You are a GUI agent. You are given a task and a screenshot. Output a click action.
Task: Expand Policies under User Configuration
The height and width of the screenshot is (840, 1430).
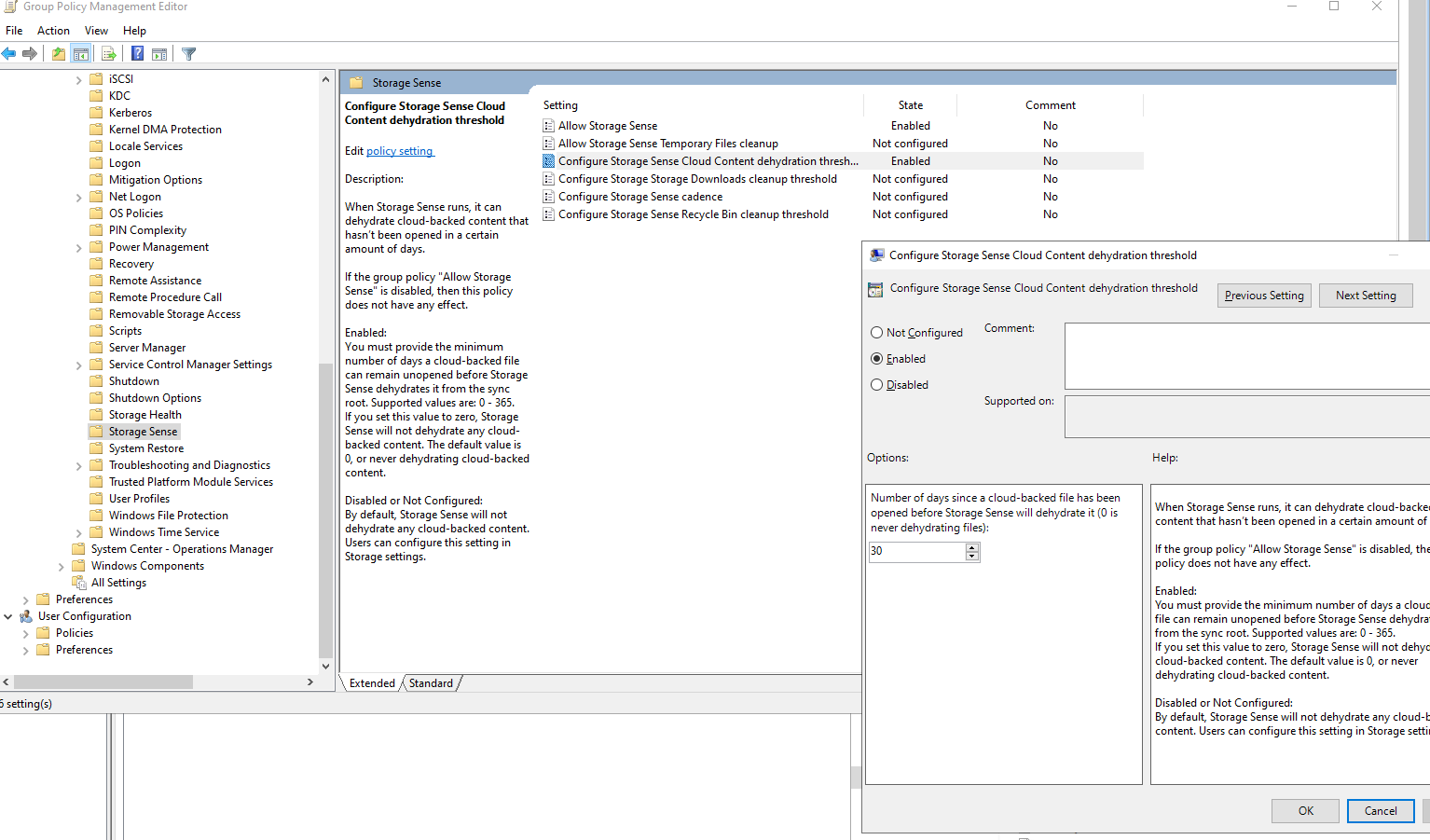25,634
